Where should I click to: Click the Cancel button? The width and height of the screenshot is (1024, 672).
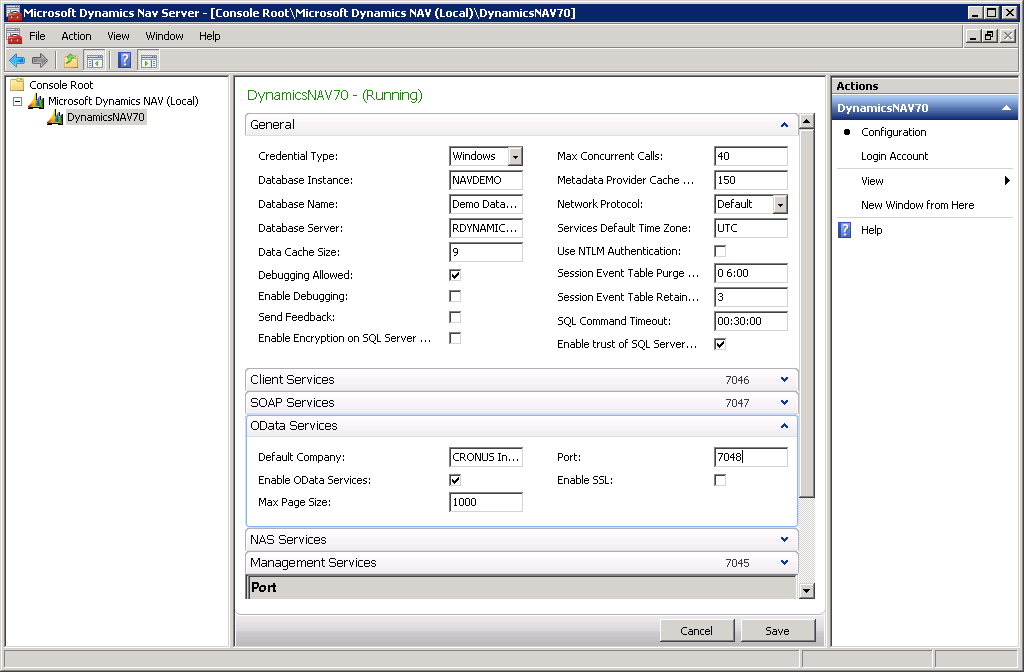[x=696, y=631]
